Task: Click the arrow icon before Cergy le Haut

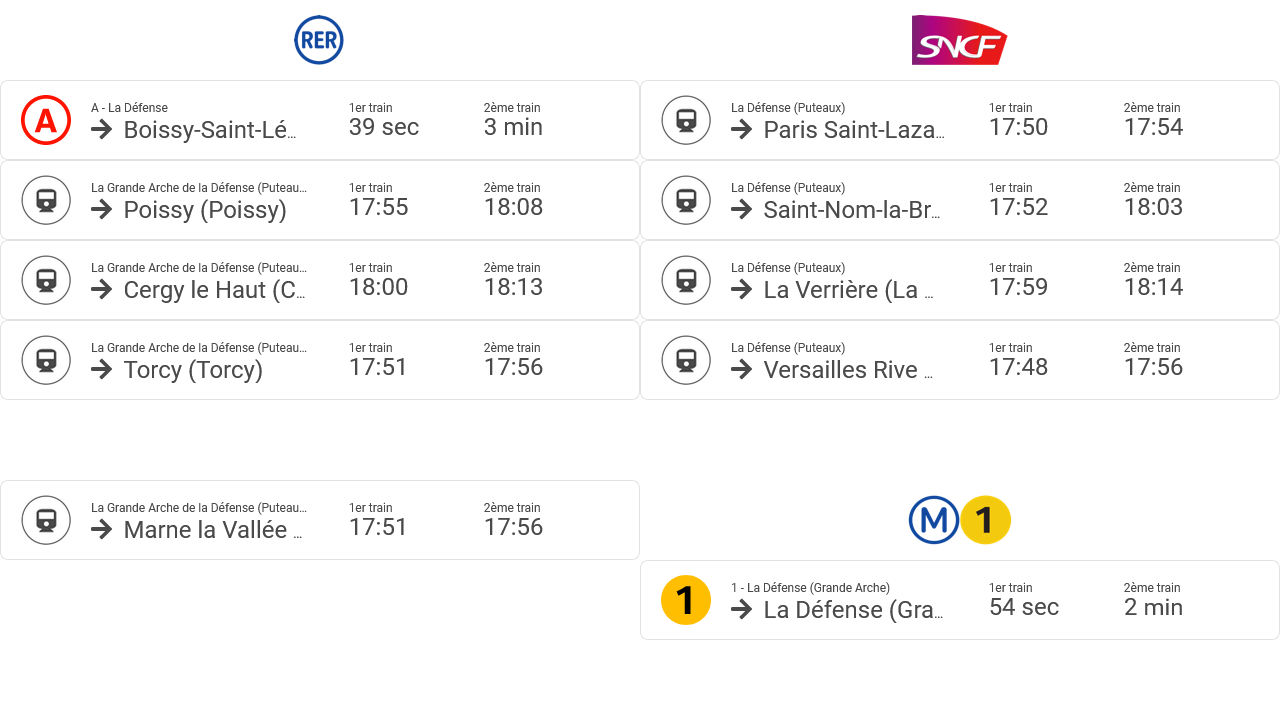Action: pyautogui.click(x=101, y=289)
